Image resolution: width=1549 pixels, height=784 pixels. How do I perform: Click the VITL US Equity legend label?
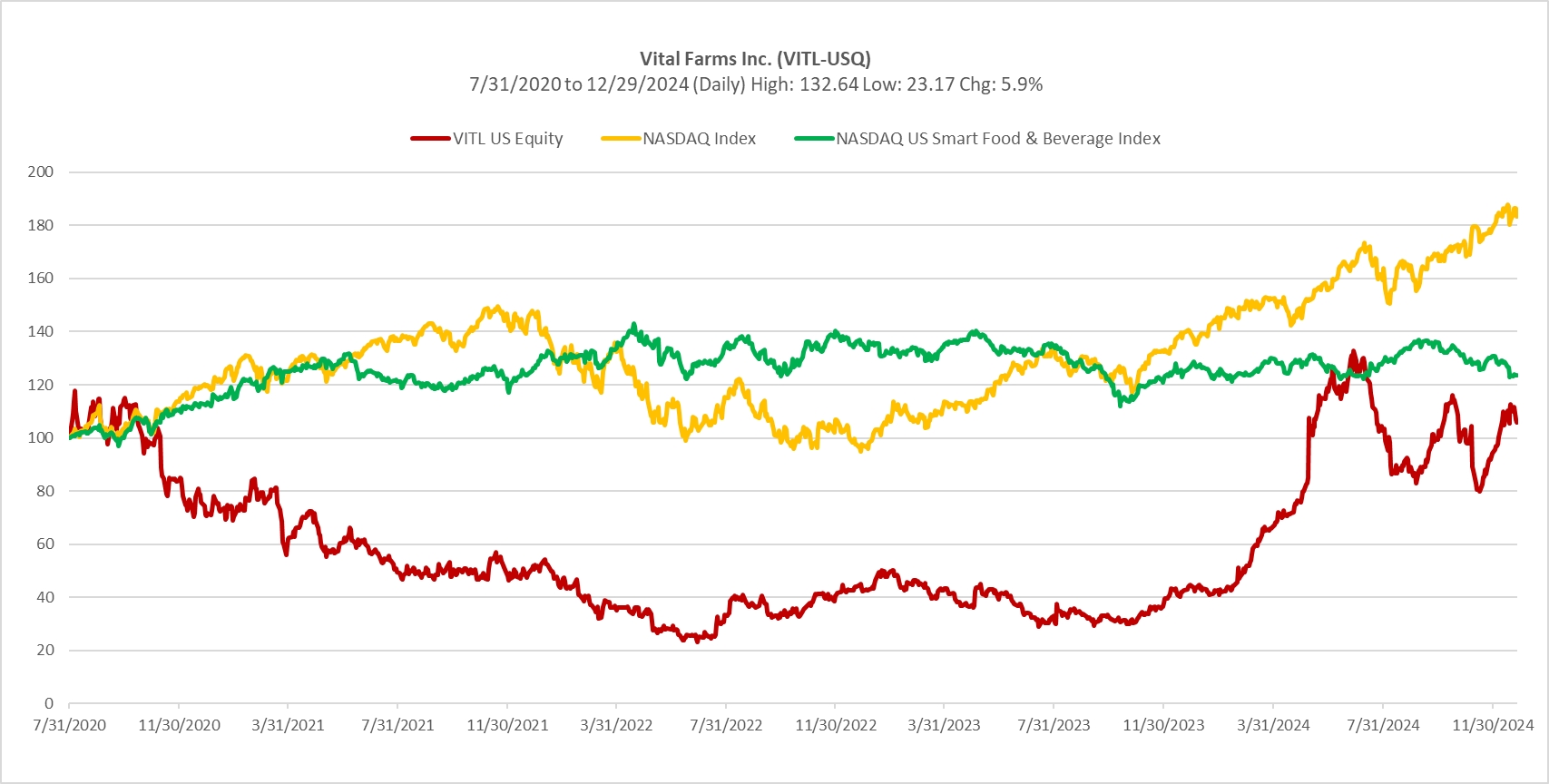point(507,139)
